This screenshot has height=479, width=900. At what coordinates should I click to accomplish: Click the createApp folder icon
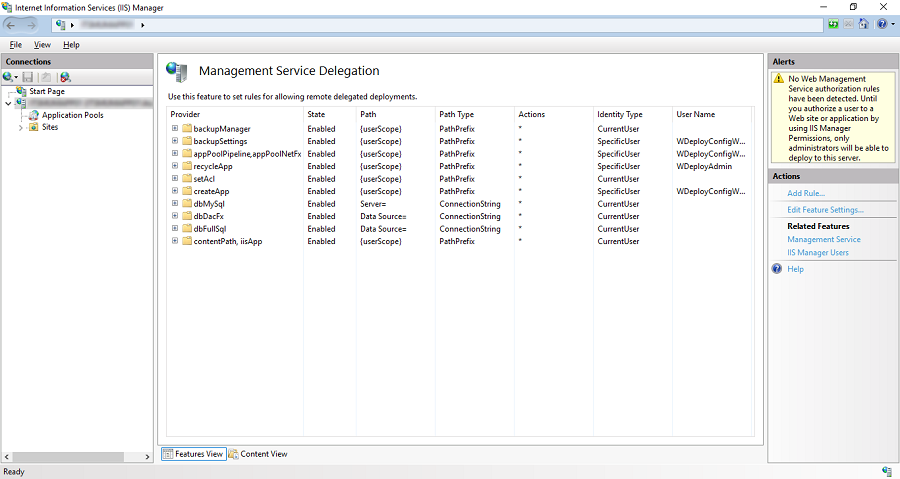pos(187,191)
